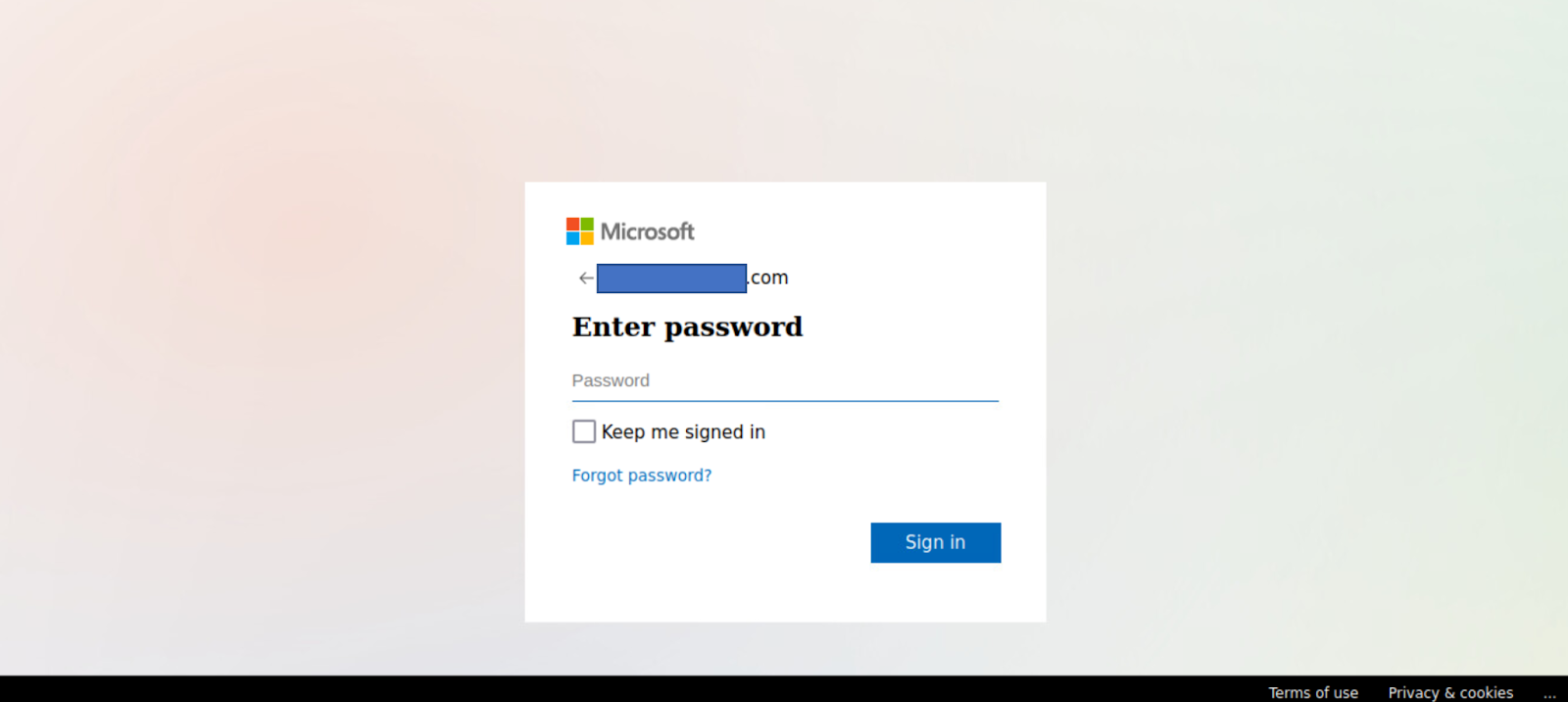Open the Privacy & cookies link

pos(1450,692)
